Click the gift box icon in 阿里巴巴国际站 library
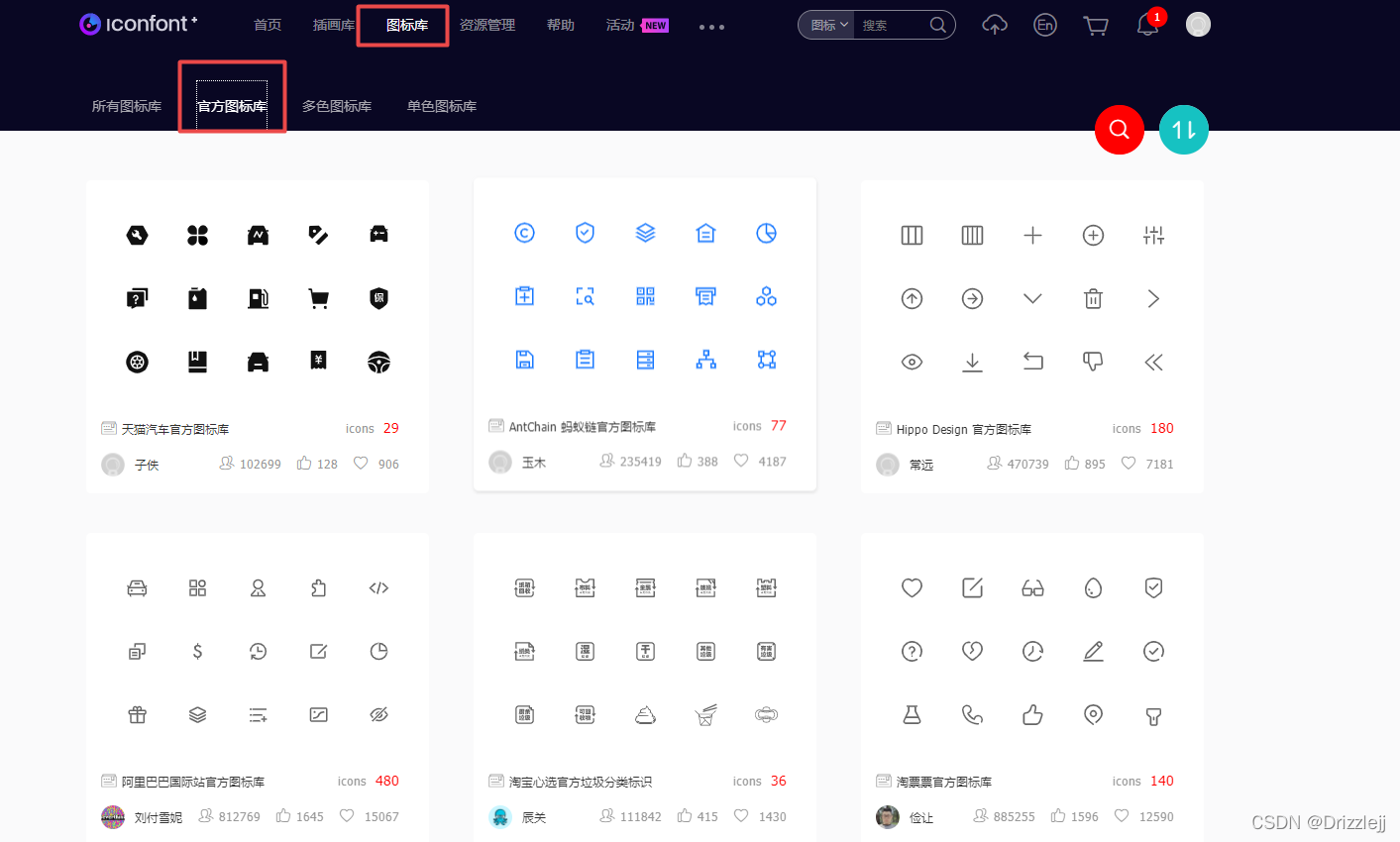 click(137, 714)
